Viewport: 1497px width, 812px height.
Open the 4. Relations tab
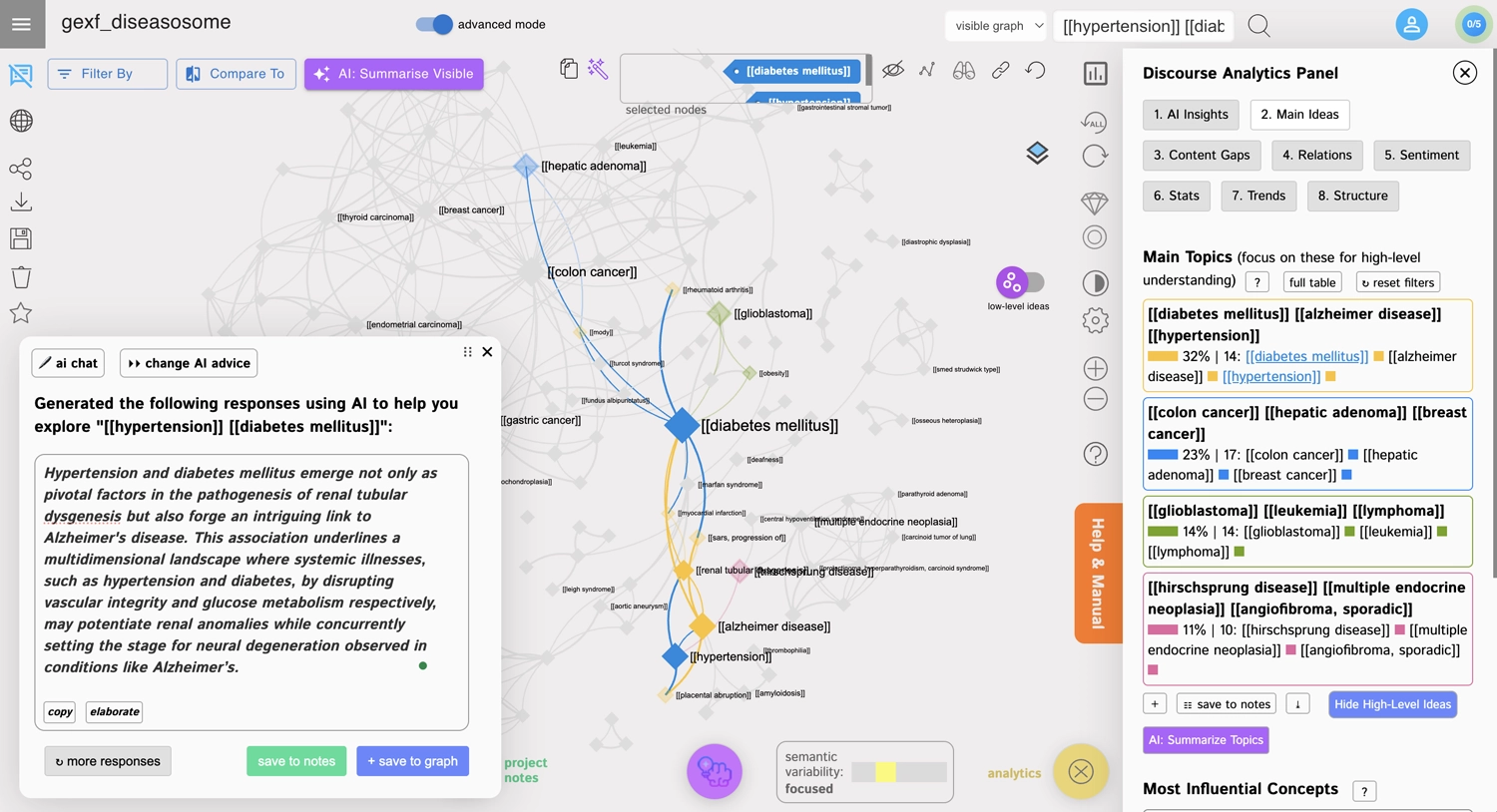1317,155
